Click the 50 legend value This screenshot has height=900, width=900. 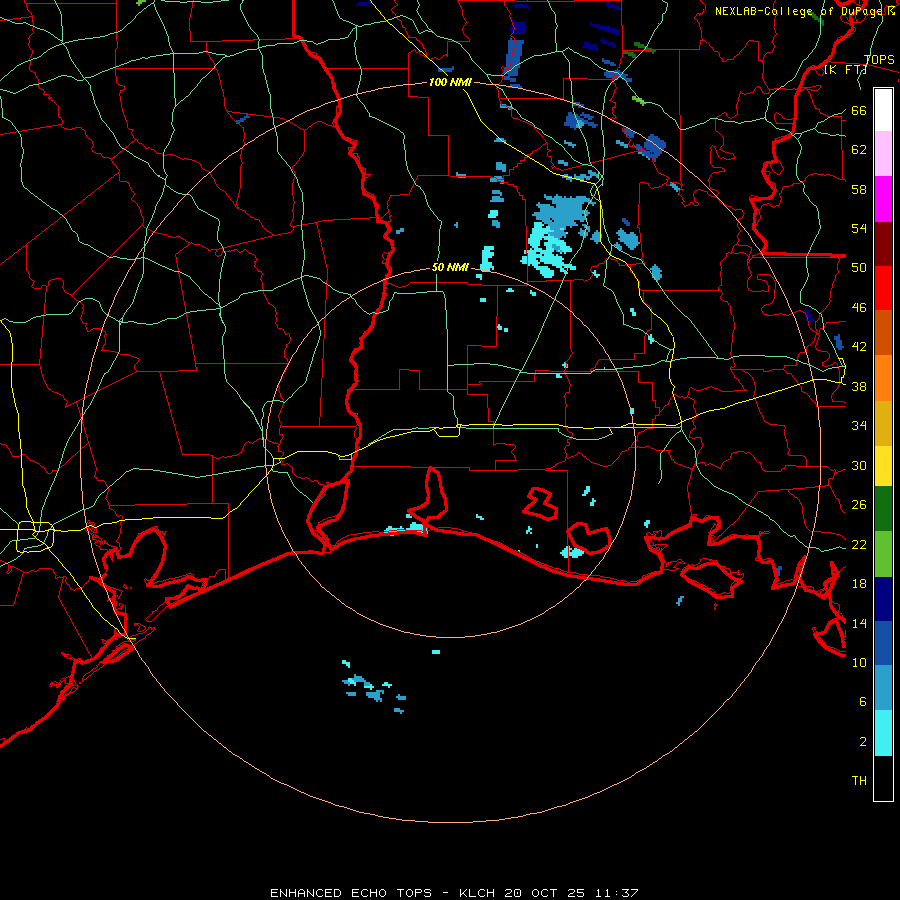(x=859, y=268)
